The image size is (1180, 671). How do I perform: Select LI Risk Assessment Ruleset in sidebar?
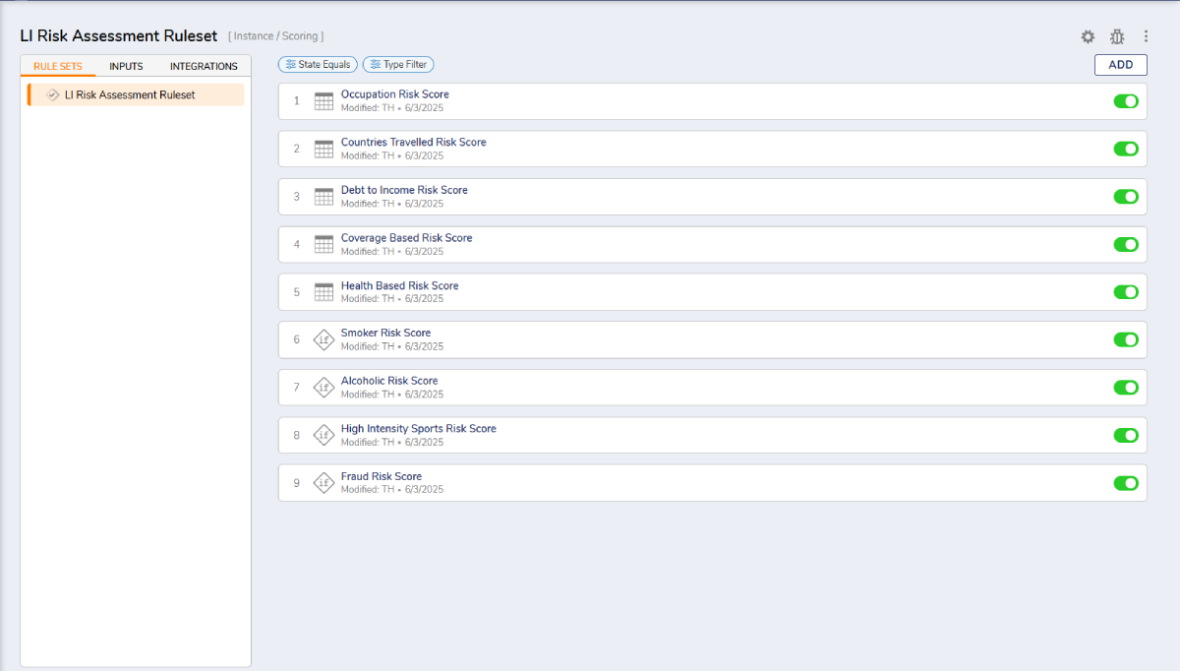click(130, 95)
